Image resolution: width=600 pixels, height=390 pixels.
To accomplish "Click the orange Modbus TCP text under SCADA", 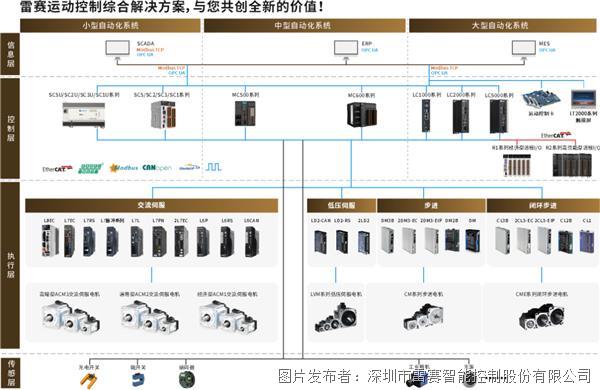I will pos(150,50).
